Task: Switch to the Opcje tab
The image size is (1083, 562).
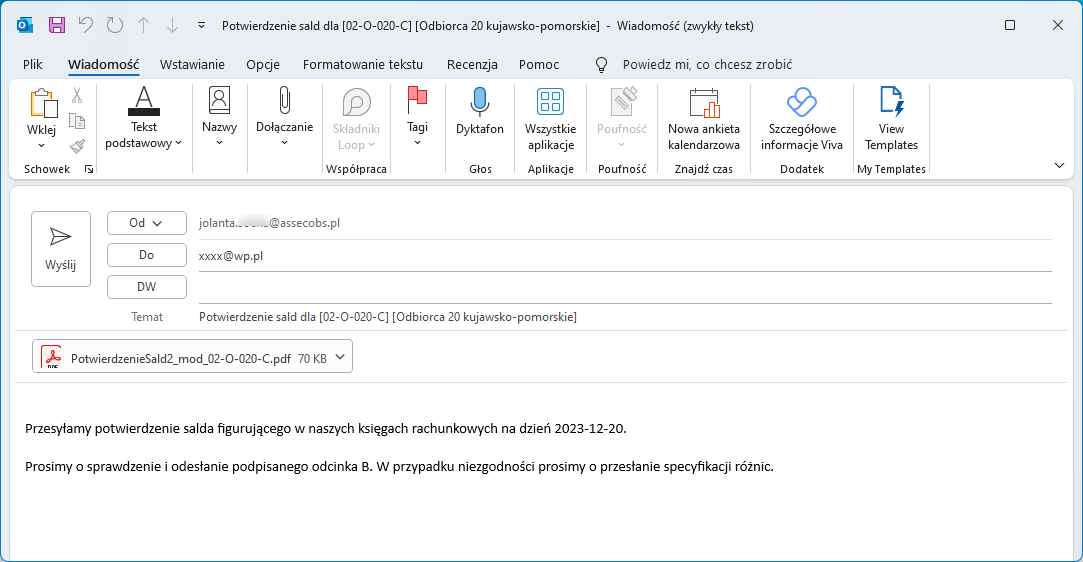Action: pyautogui.click(x=263, y=64)
